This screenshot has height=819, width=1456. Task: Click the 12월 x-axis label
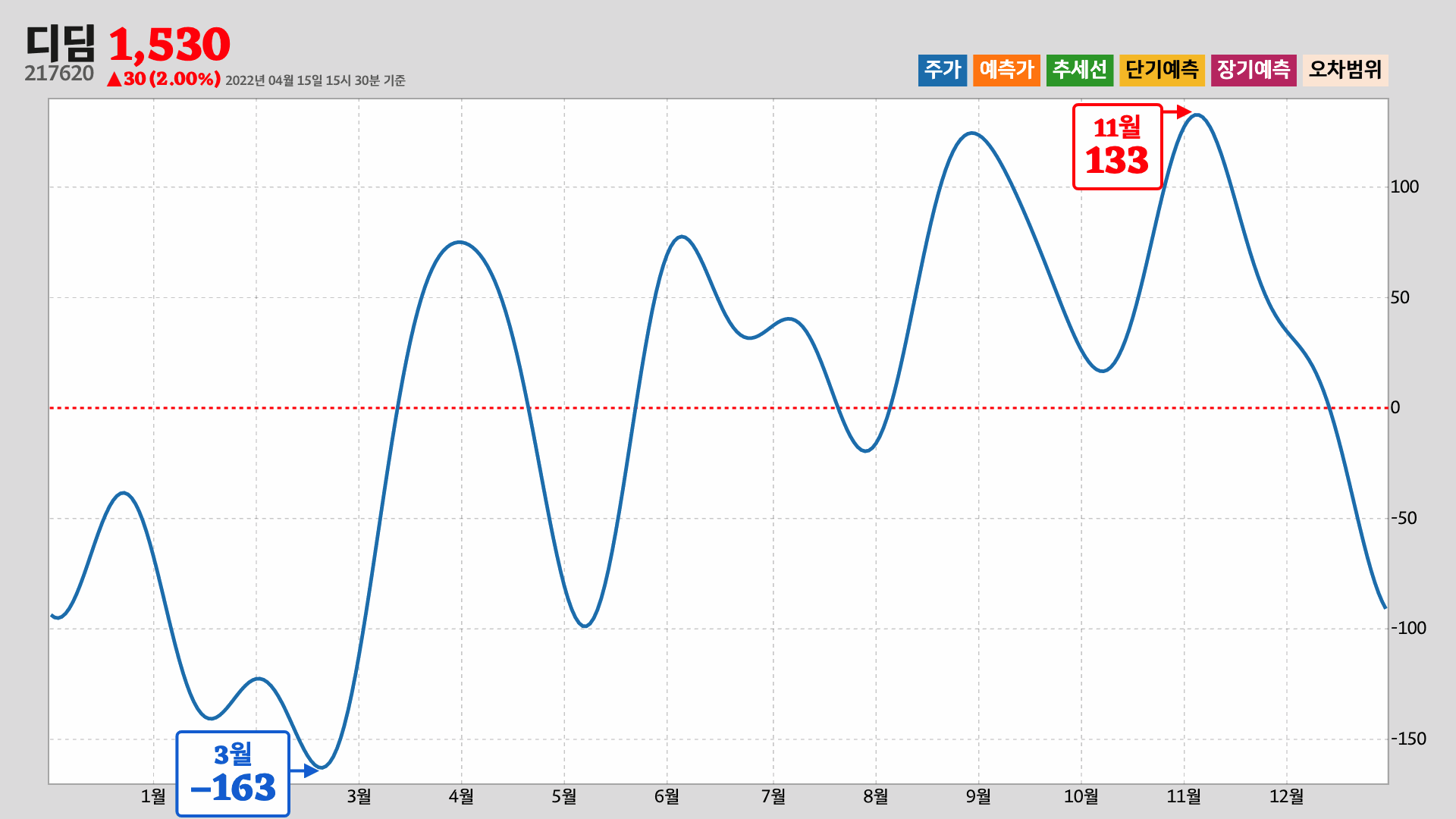coord(1286,796)
